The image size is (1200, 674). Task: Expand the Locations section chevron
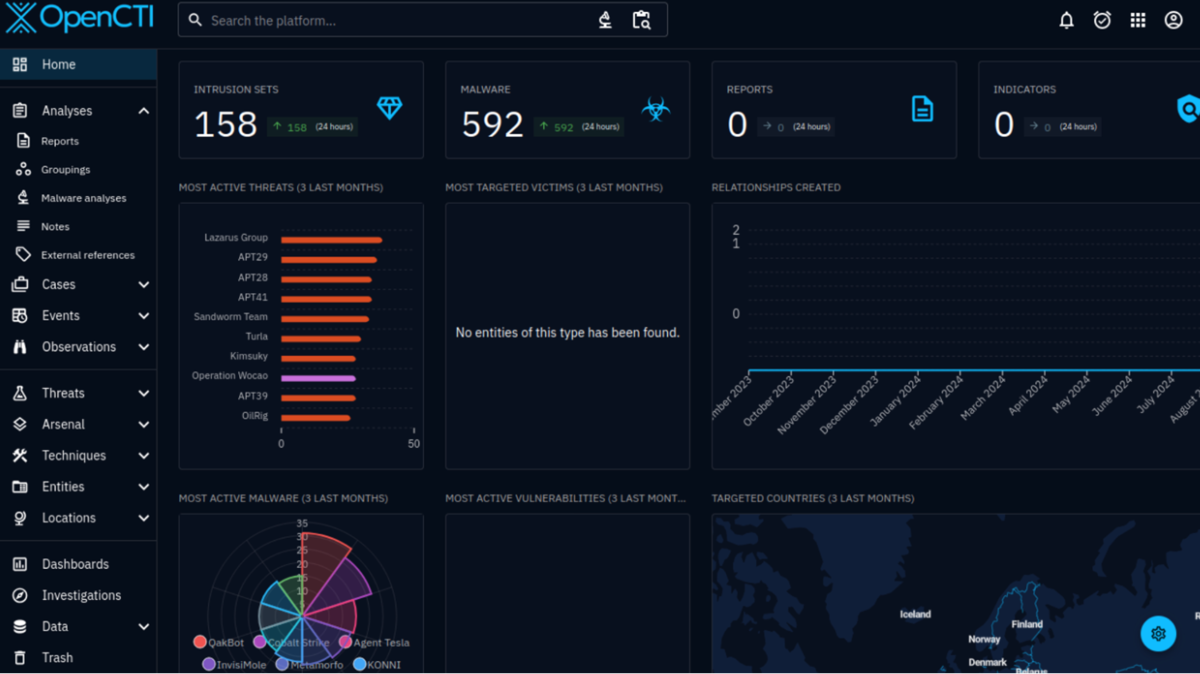point(144,518)
